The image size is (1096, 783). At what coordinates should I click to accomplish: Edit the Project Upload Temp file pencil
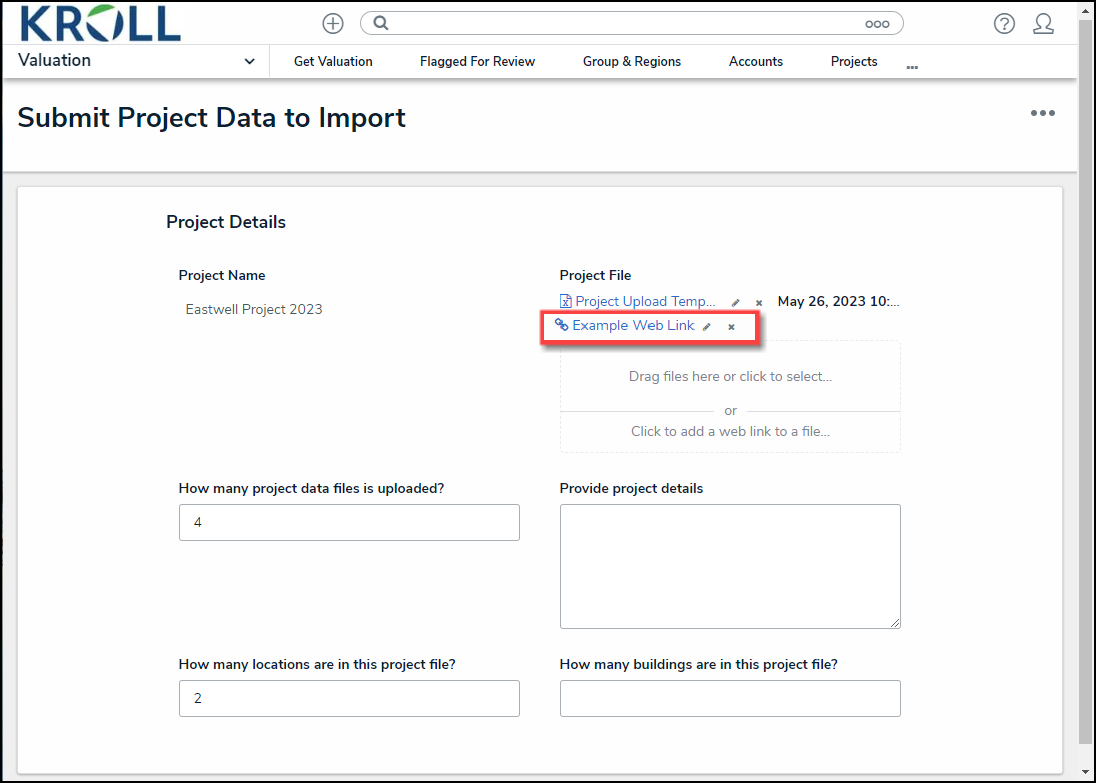(735, 303)
